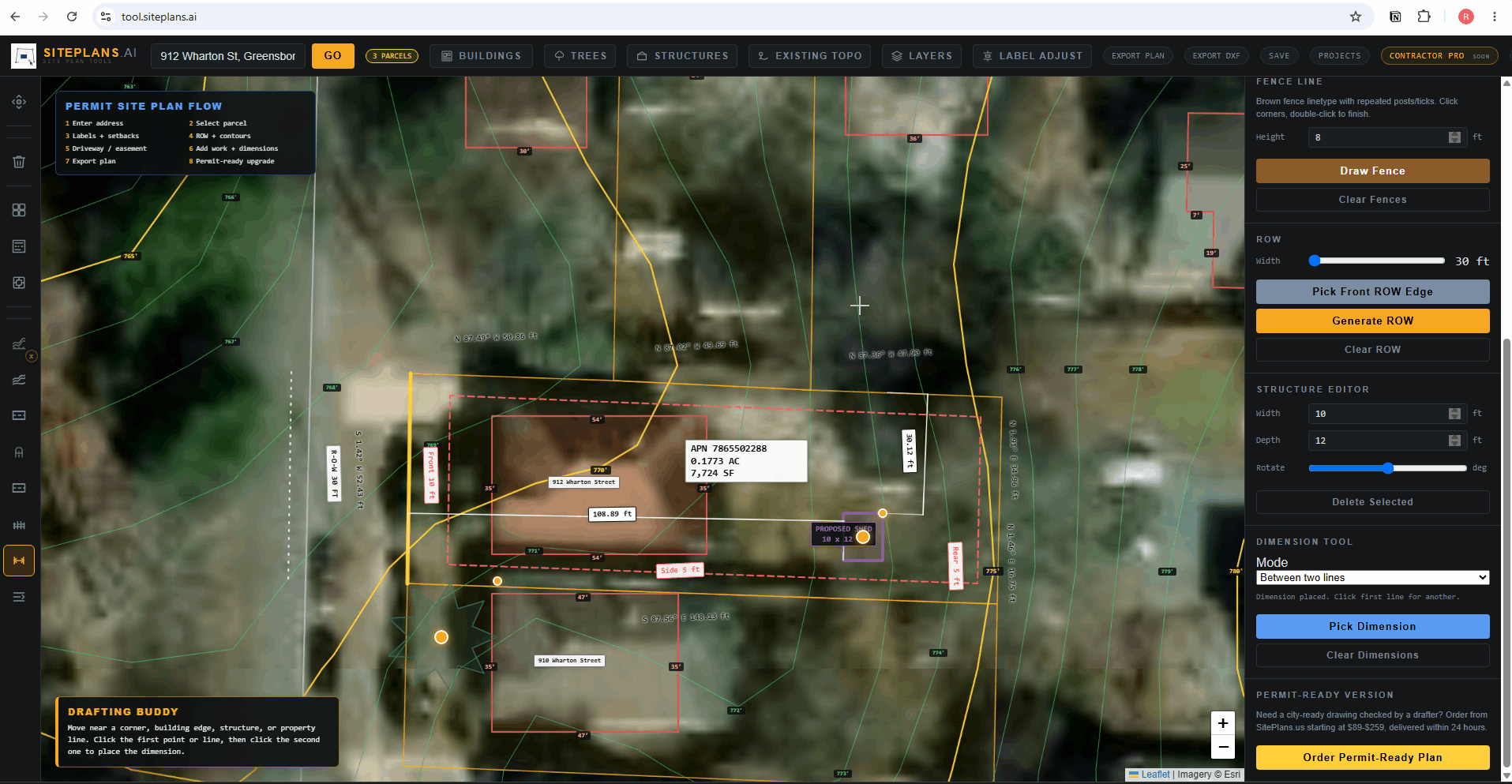Click the crosshair-square target icon in sidebar
This screenshot has height=784, width=1512.
(x=19, y=283)
